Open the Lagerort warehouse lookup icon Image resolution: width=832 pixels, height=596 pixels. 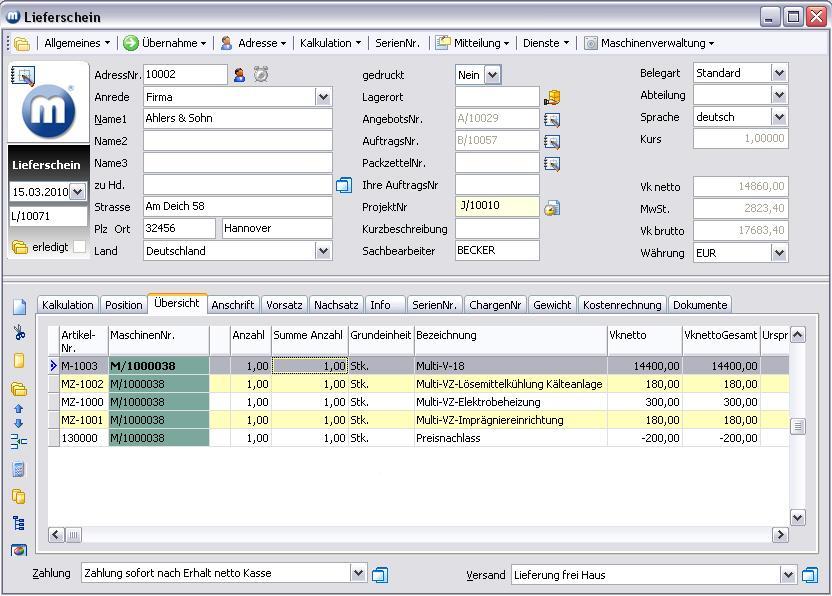point(551,97)
